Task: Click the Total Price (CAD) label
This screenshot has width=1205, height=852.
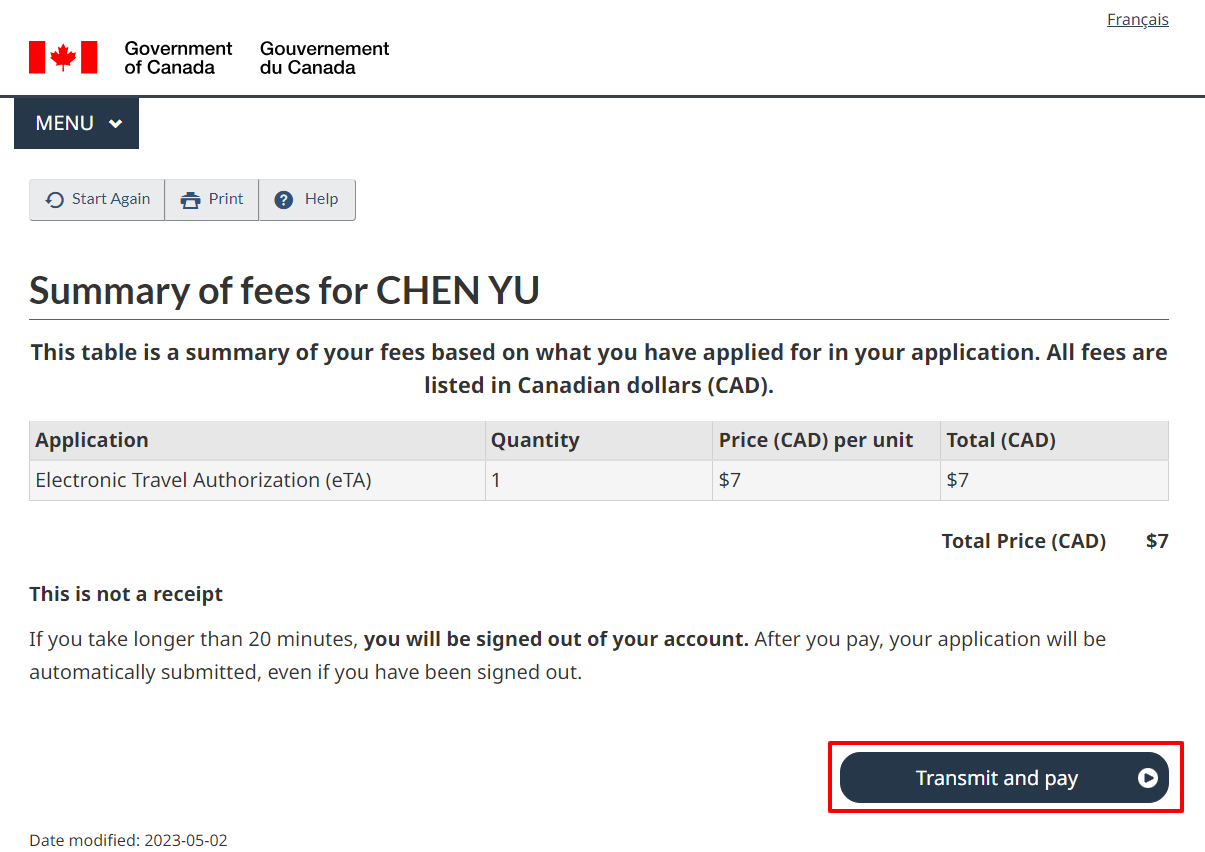Action: pyautogui.click(x=1024, y=541)
